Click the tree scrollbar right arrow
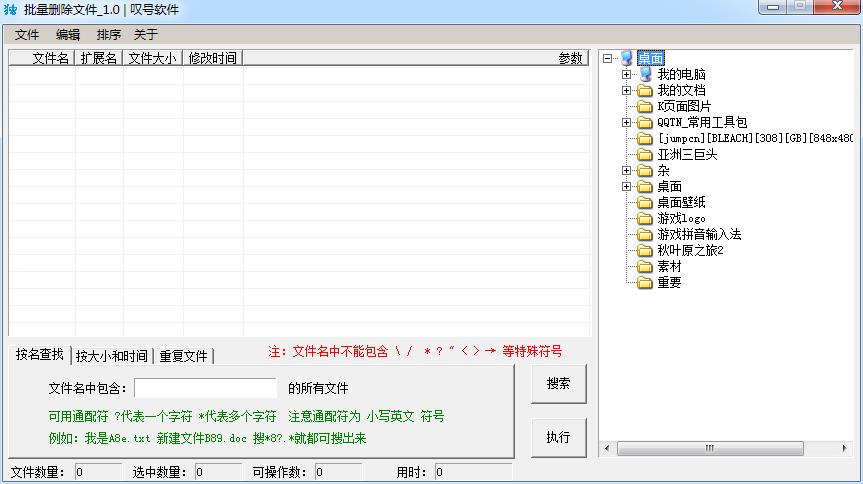Image resolution: width=863 pixels, height=484 pixels. [845, 448]
